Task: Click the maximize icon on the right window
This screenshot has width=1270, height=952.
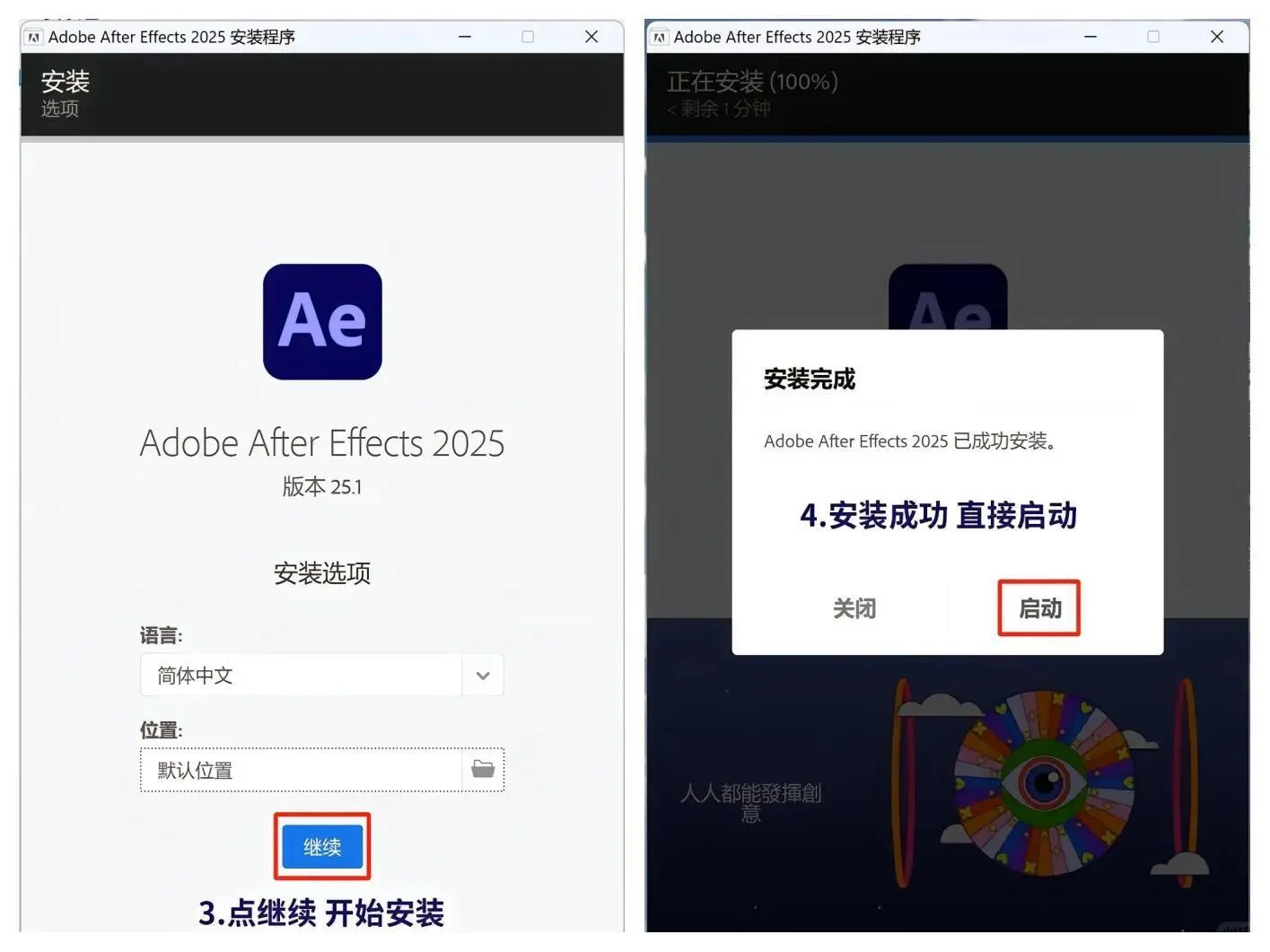Action: pos(1152,36)
